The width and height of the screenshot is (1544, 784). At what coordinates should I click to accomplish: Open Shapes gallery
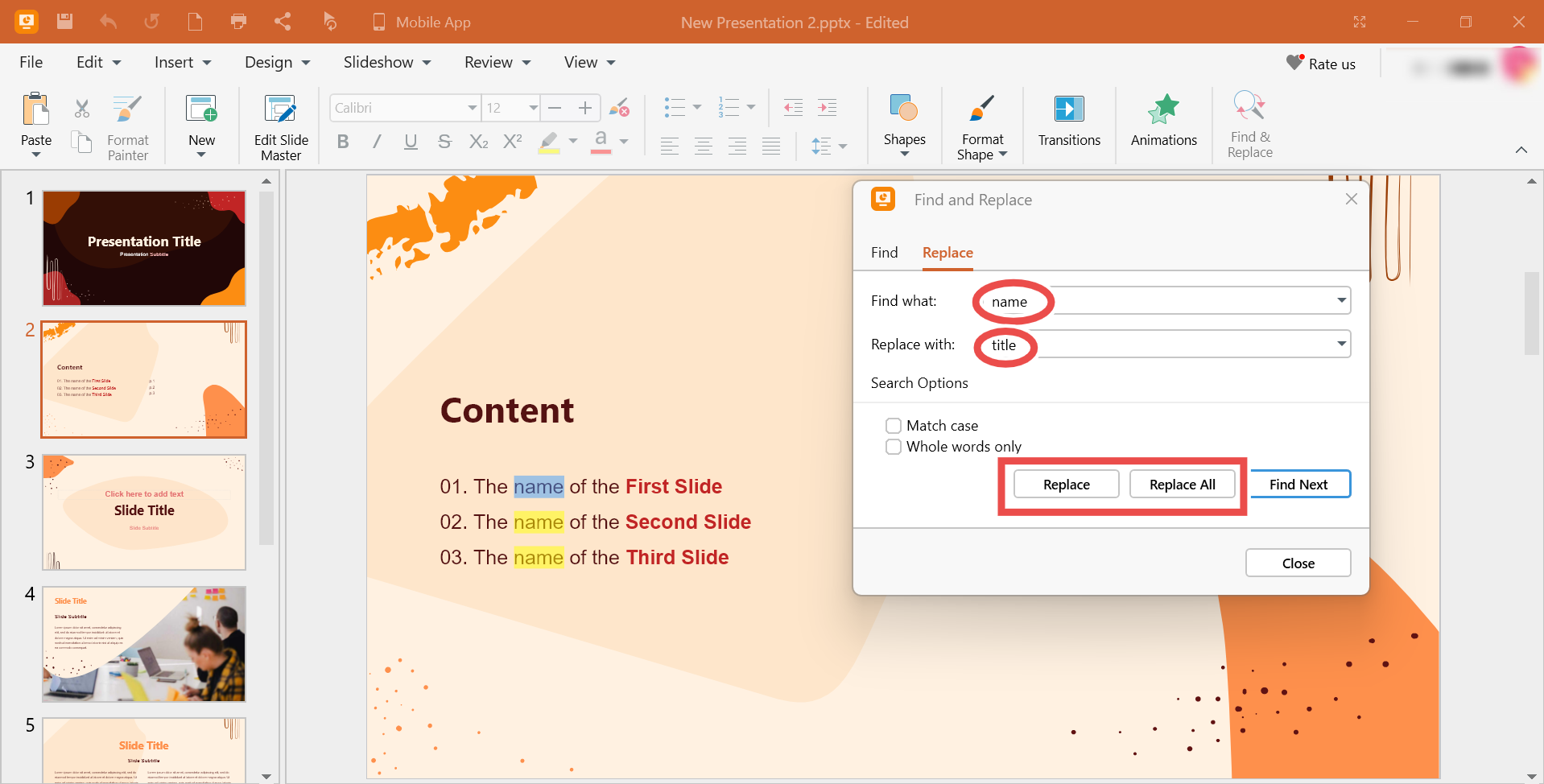point(905,124)
